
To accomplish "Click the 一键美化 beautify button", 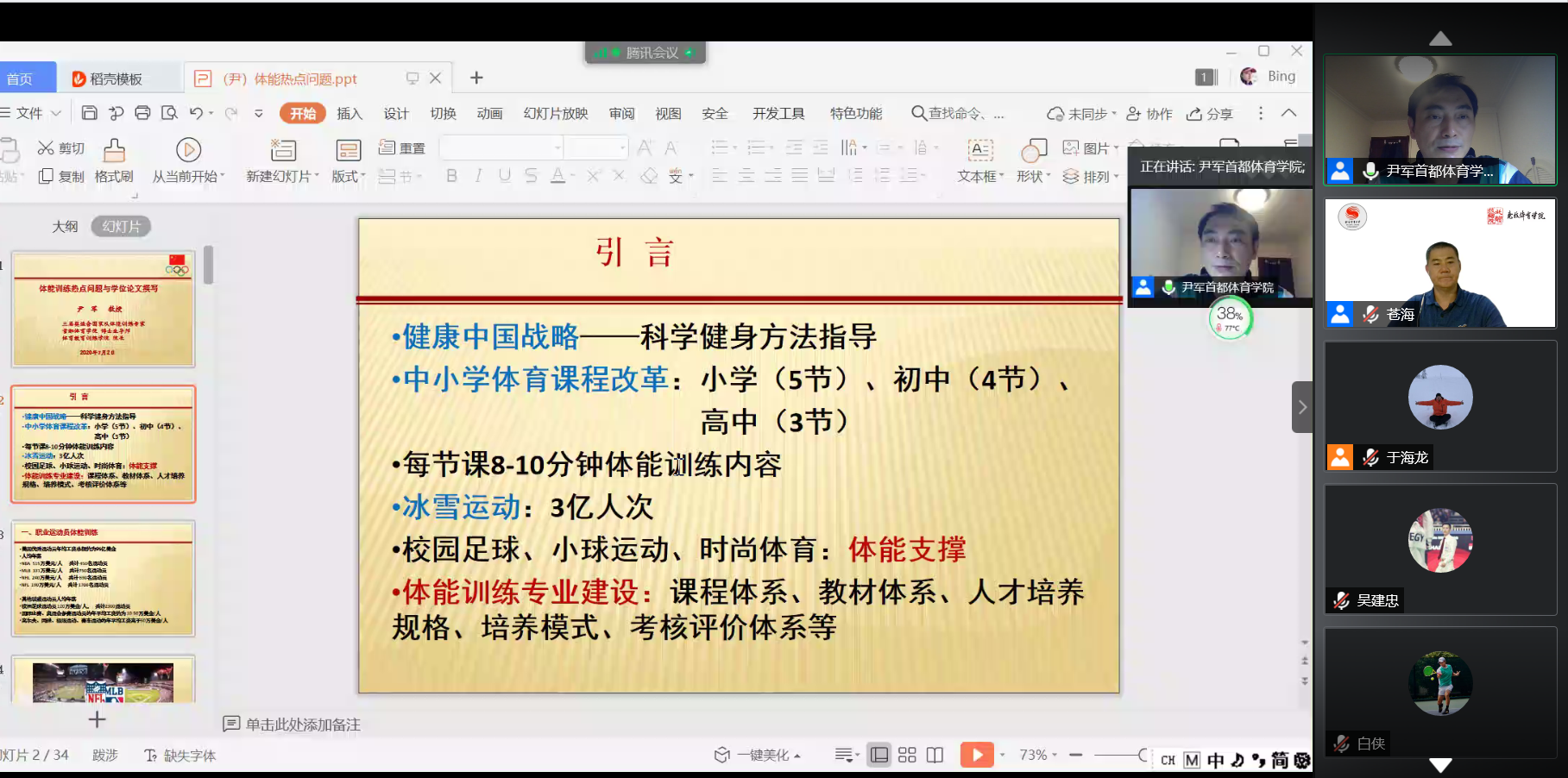I will (763, 754).
